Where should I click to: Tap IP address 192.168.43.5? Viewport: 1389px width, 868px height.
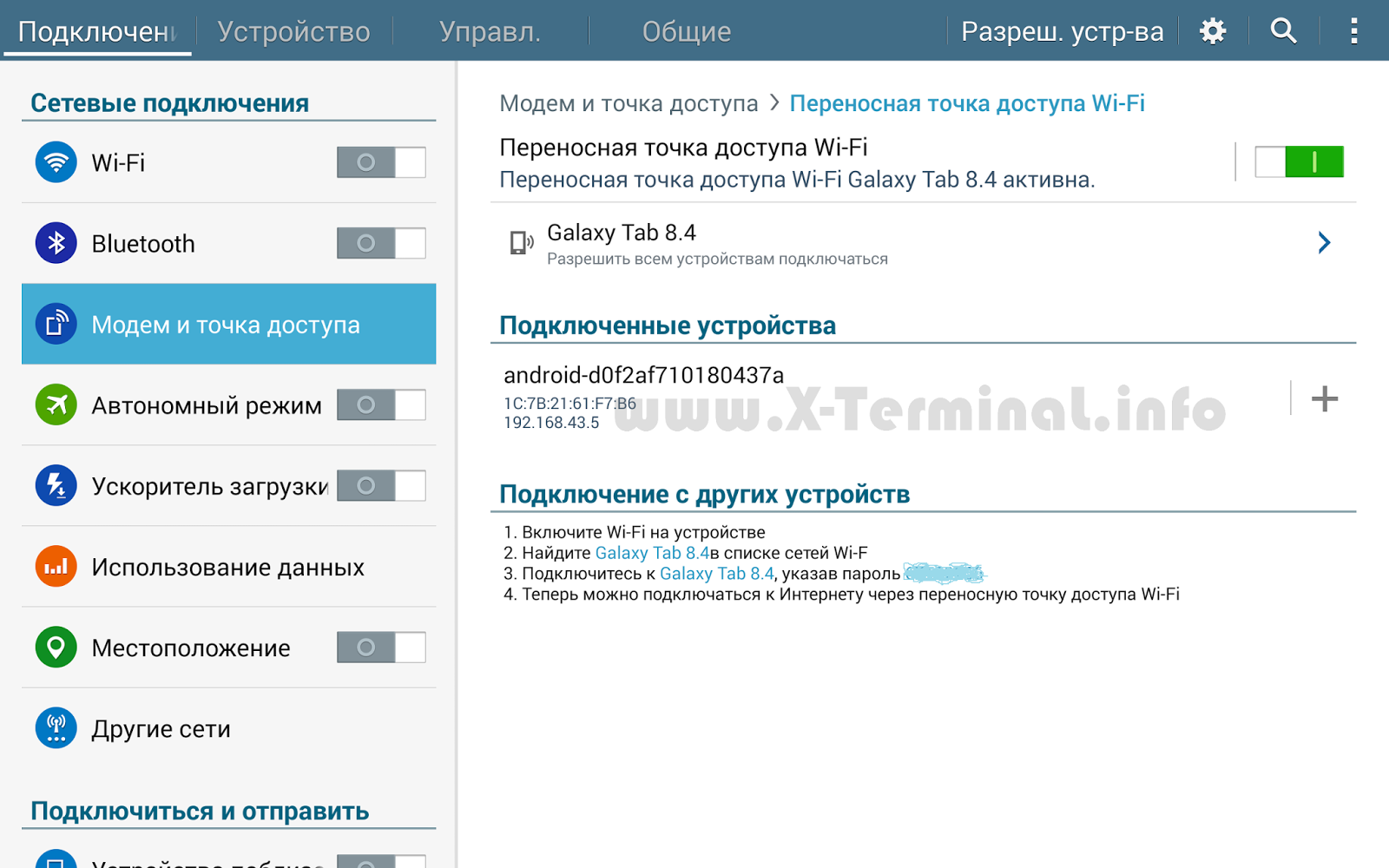click(551, 423)
